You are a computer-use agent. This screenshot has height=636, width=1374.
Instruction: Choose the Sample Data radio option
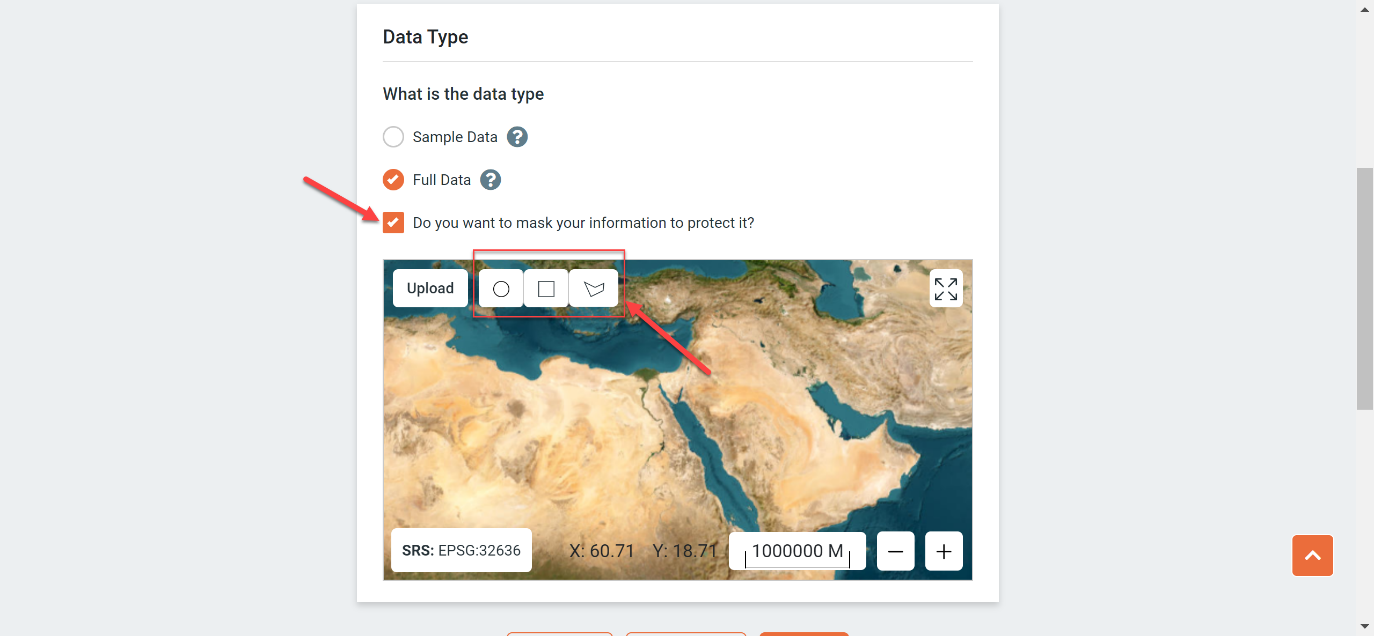[394, 137]
